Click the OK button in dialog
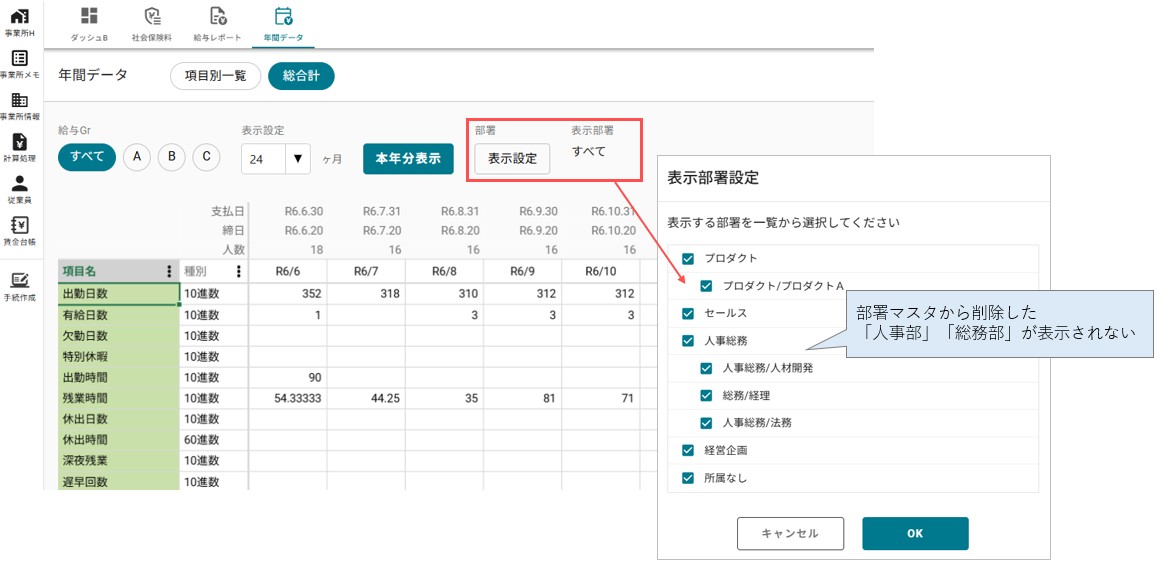This screenshot has width=1161, height=566. [x=915, y=533]
